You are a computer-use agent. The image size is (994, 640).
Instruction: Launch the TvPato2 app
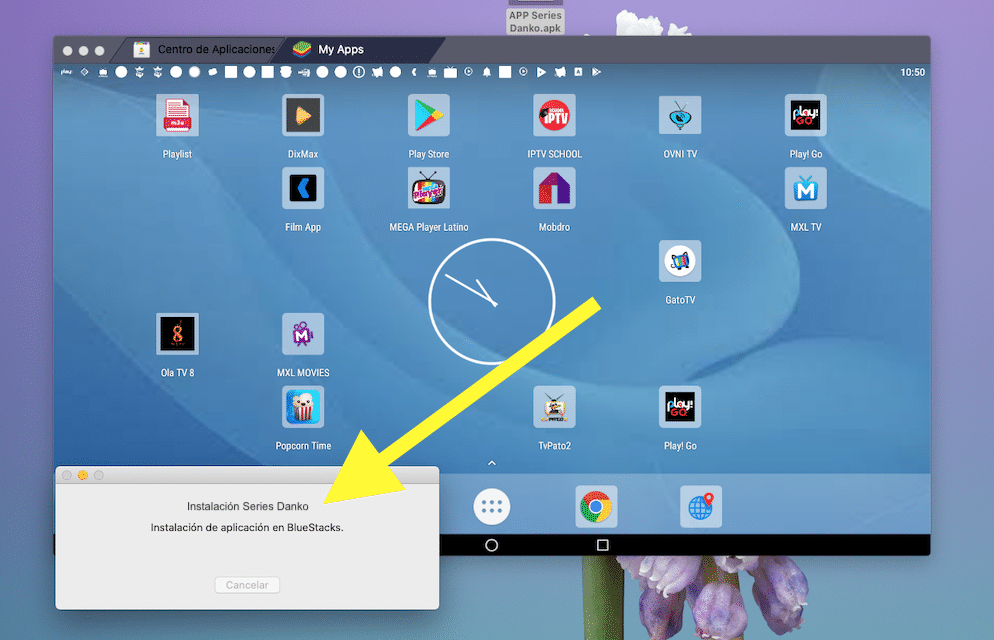click(x=554, y=408)
